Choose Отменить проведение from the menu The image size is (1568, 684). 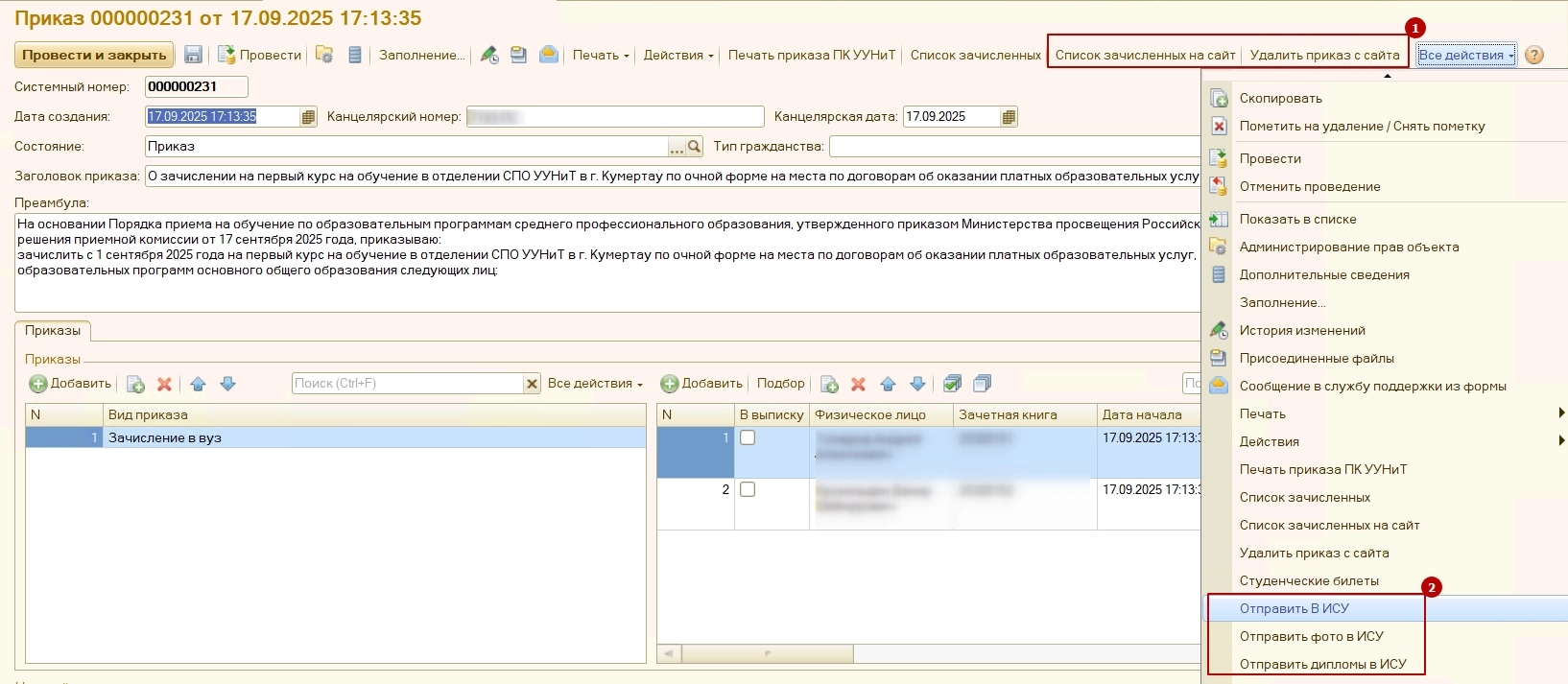(x=1309, y=186)
